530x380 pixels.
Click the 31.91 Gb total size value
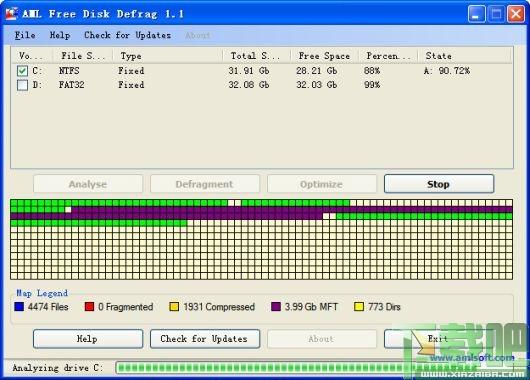(248, 71)
